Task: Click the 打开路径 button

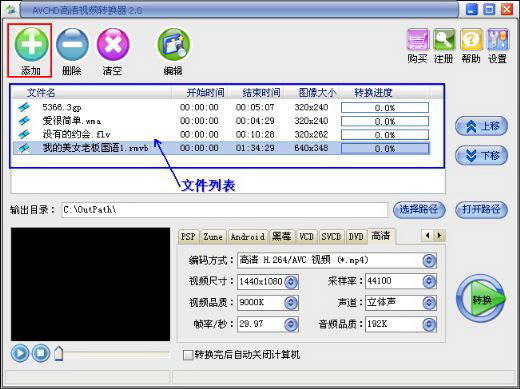Action: (x=482, y=210)
